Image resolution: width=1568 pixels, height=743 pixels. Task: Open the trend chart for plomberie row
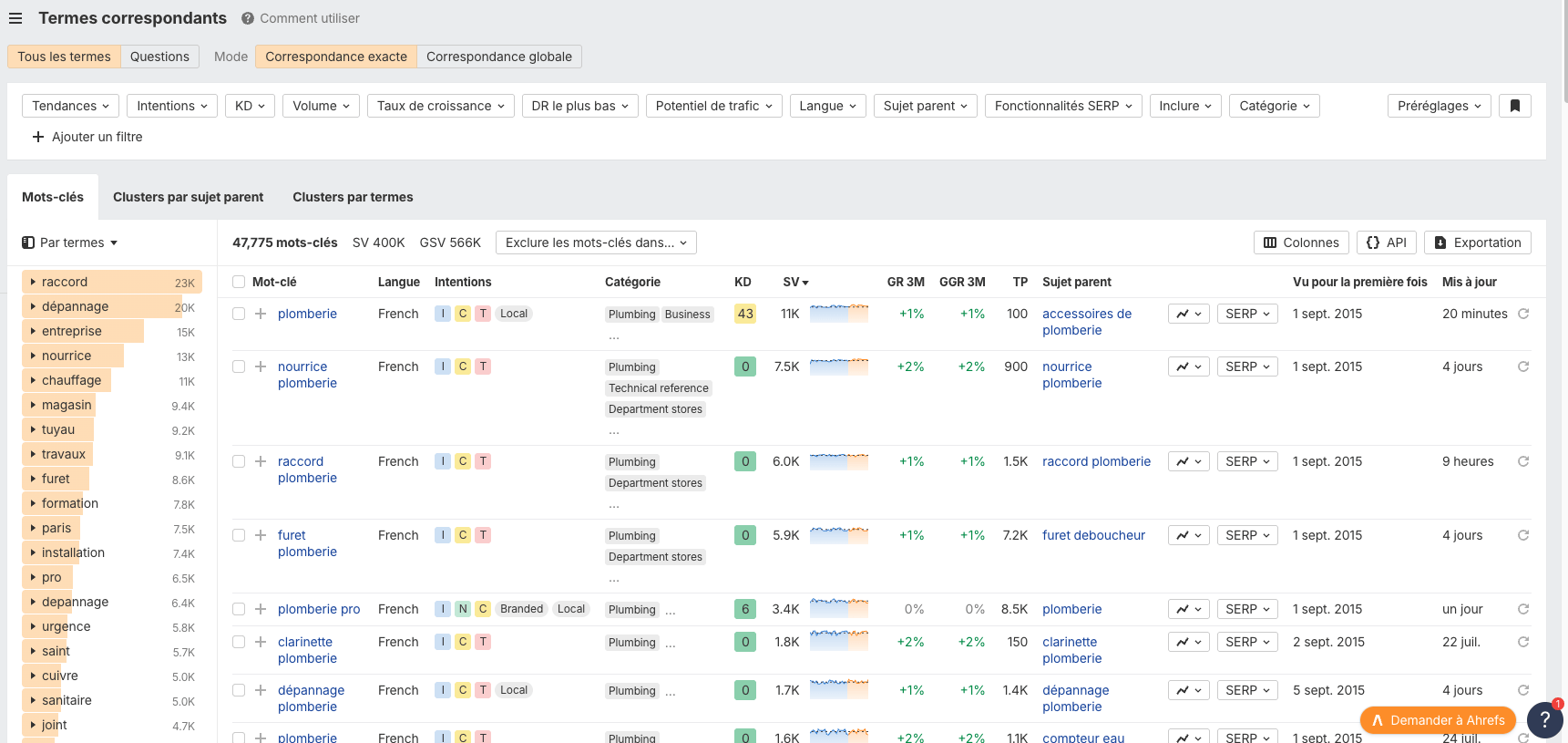(x=1189, y=314)
